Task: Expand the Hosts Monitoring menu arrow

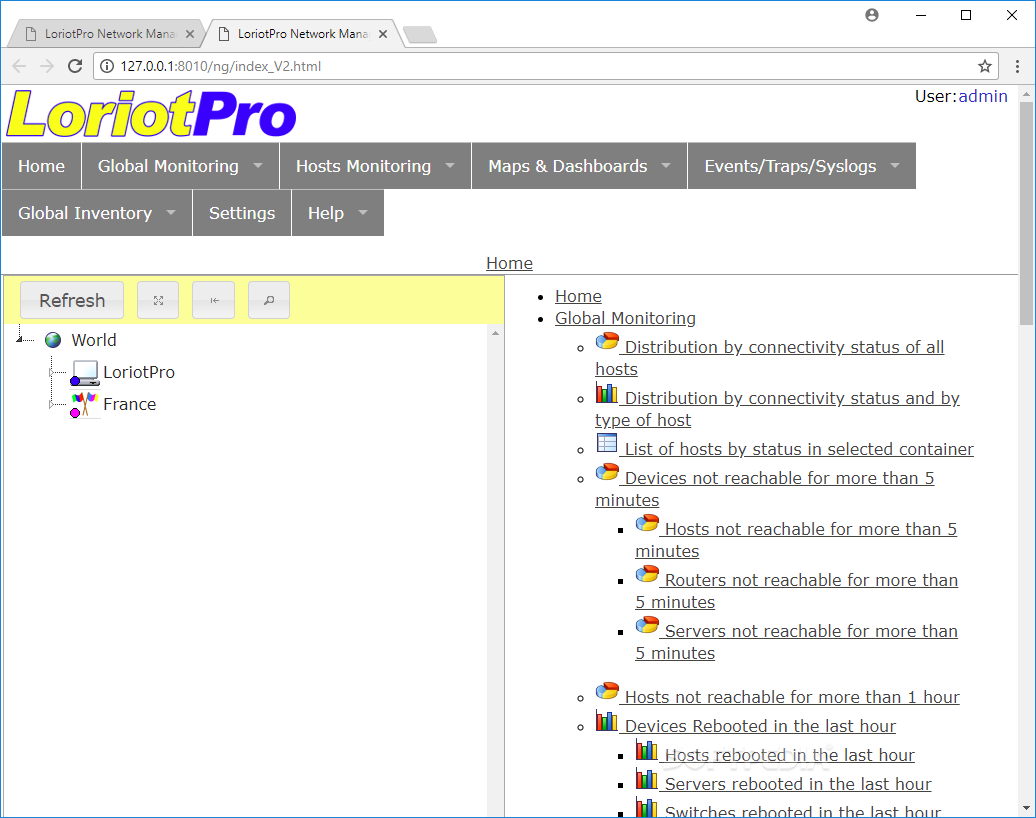Action: [450, 166]
